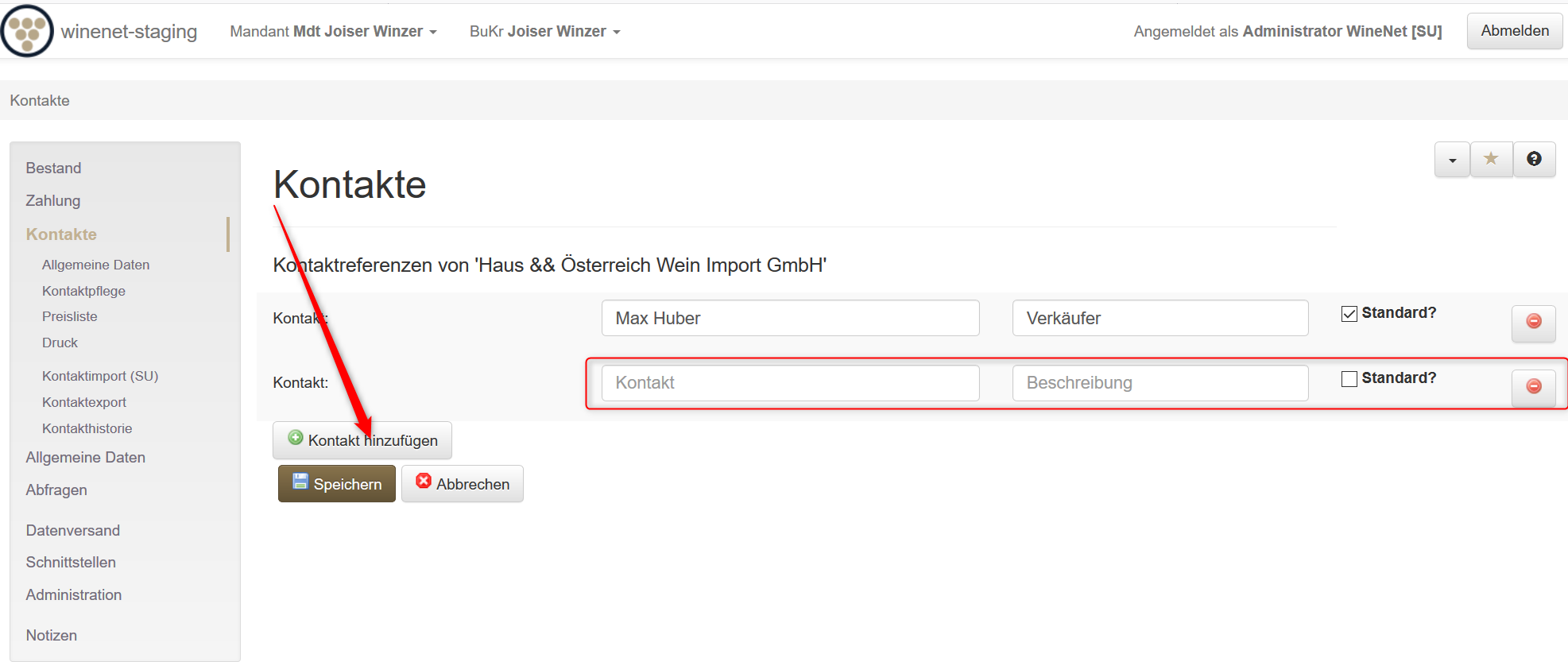Click the green plus Kontakt hinzufügen button
This screenshot has width=1568, height=662.
click(x=362, y=440)
